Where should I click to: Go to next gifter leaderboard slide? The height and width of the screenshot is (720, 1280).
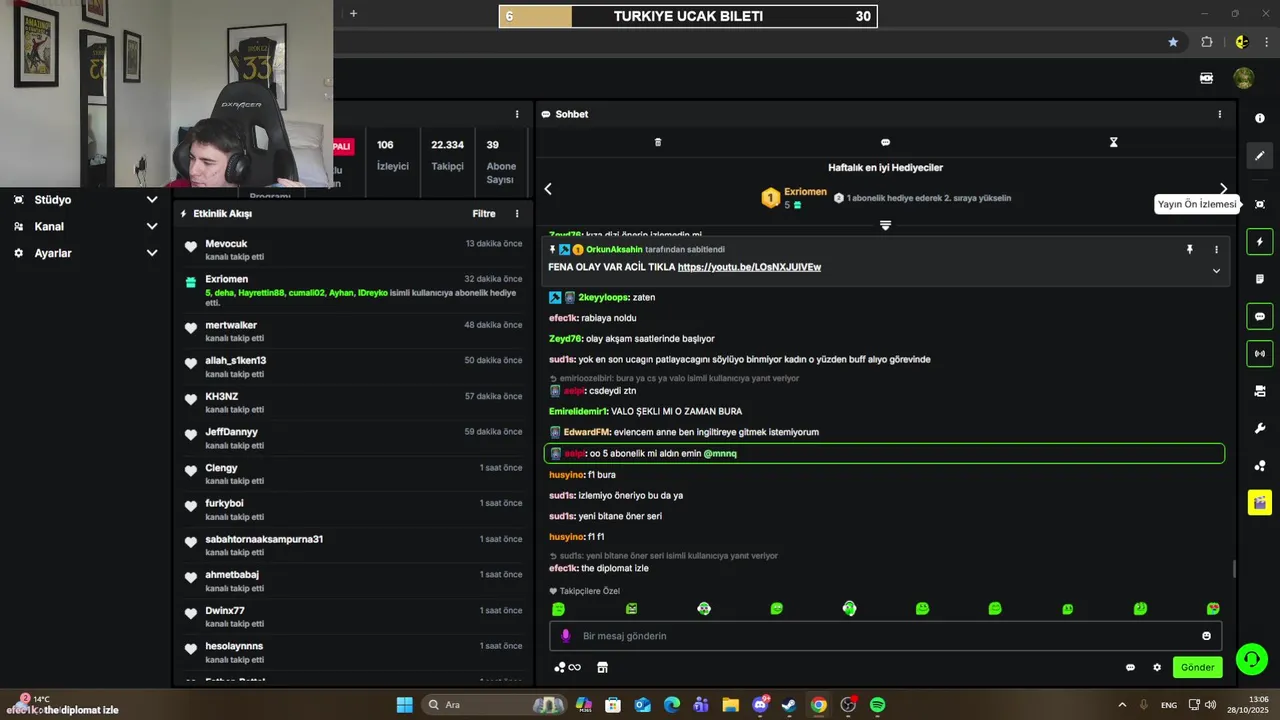pyautogui.click(x=1223, y=189)
